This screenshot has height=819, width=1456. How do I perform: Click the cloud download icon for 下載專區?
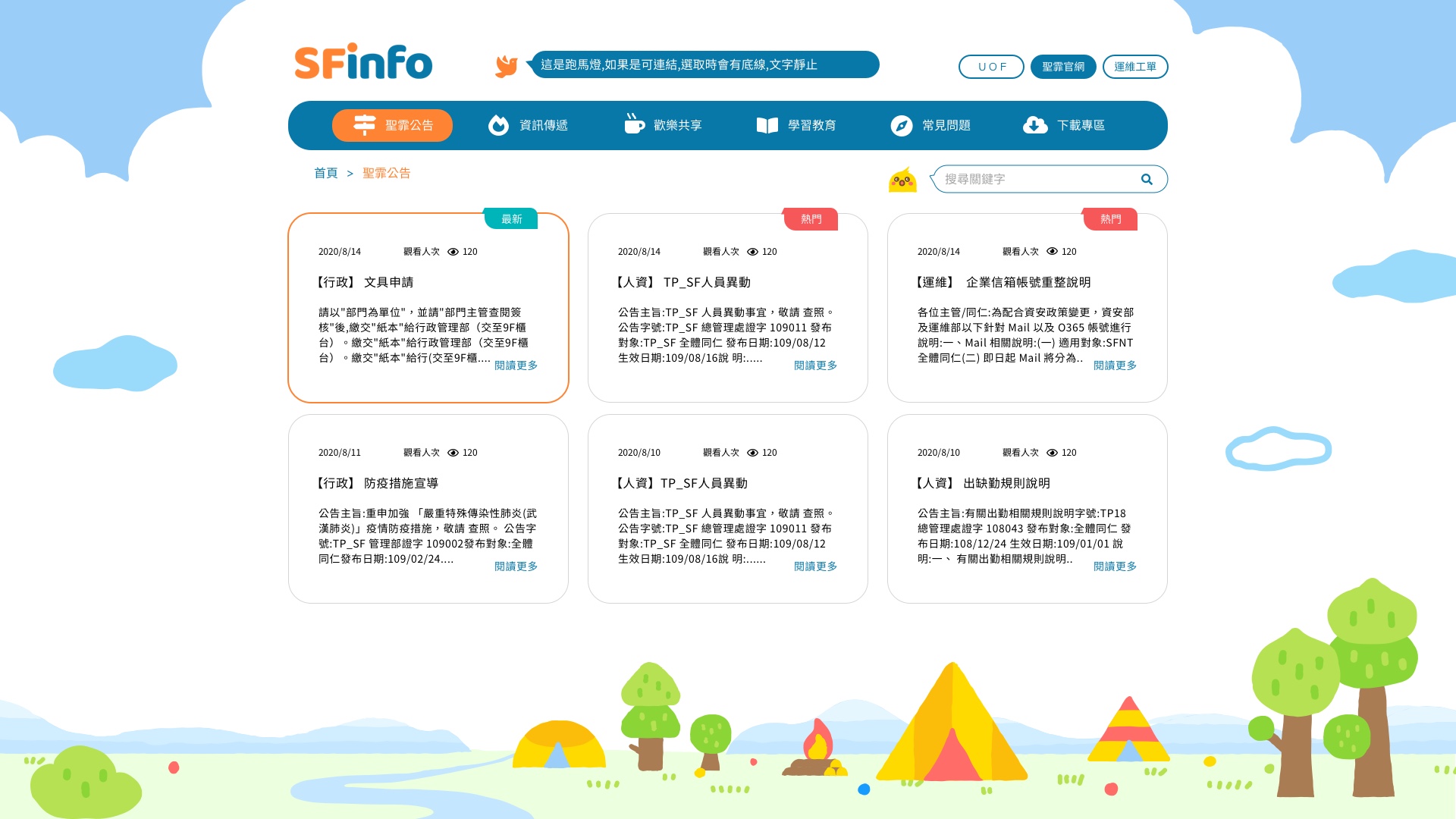pos(1035,125)
